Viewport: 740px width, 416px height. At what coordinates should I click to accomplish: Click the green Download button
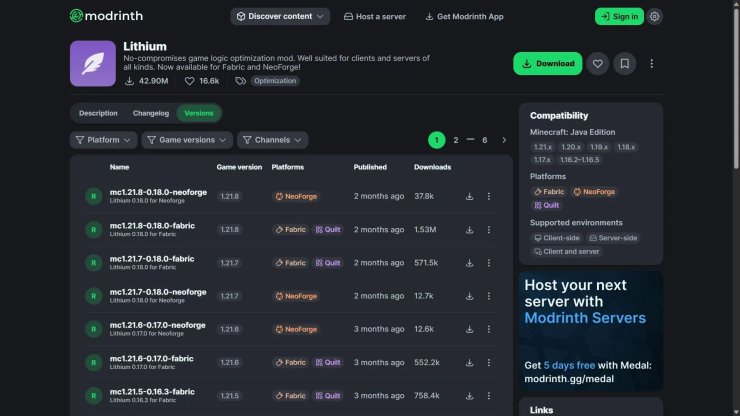pyautogui.click(x=547, y=63)
